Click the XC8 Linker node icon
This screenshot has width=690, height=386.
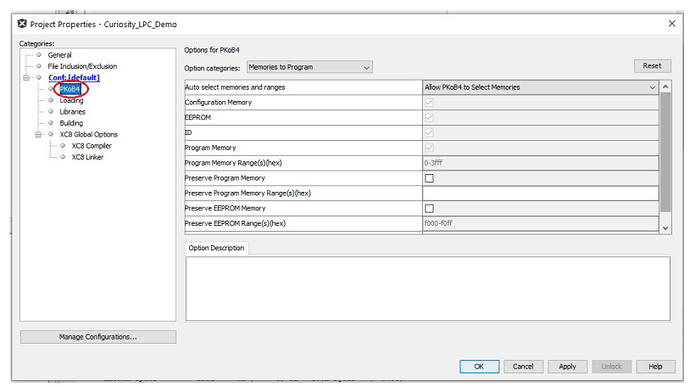(x=62, y=157)
